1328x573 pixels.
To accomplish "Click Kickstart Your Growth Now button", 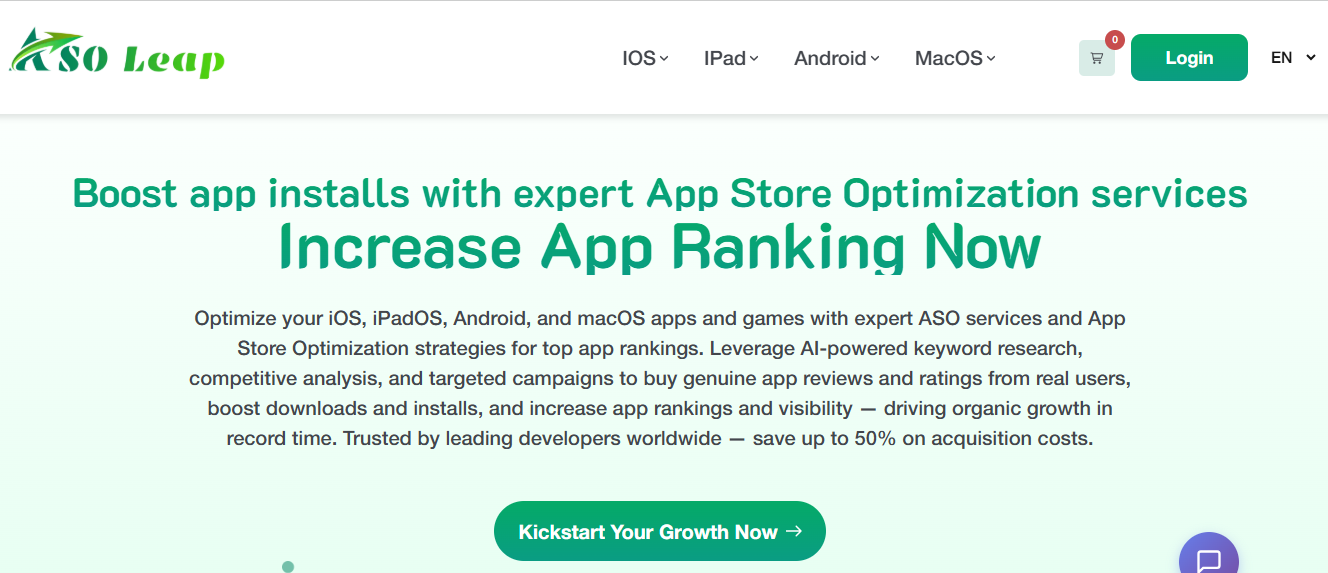I will coord(660,531).
